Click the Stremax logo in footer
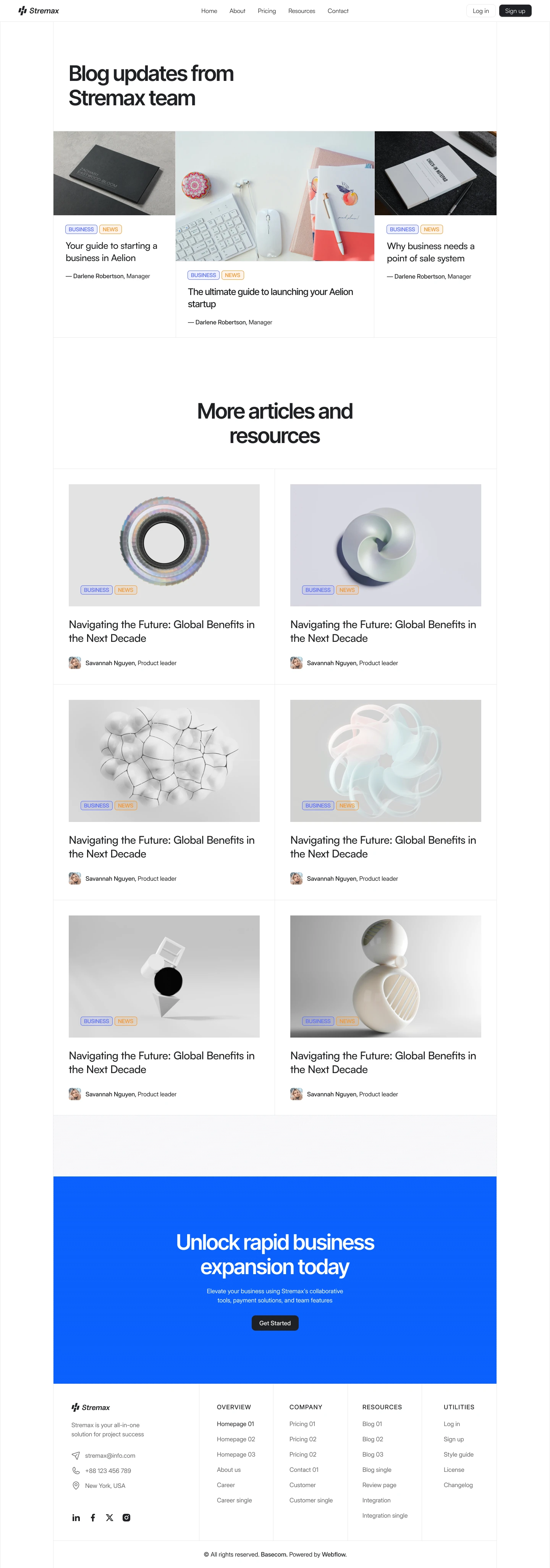 [91, 1407]
